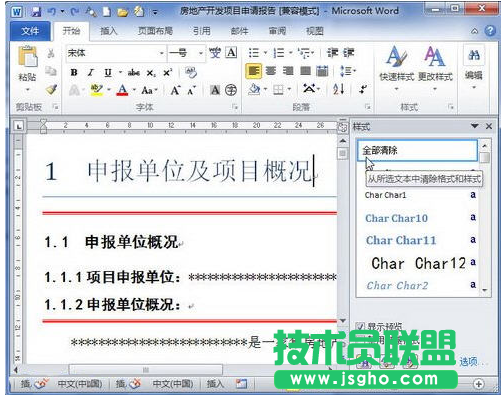The image size is (501, 395).
Task: Toggle Italic formatting
Action: pyautogui.click(x=90, y=72)
